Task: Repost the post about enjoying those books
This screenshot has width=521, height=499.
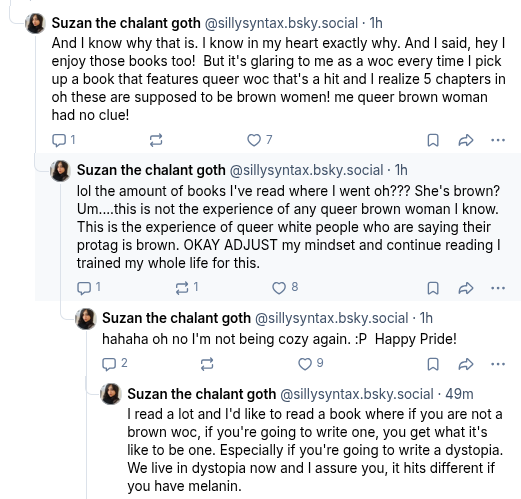Action: (156, 140)
